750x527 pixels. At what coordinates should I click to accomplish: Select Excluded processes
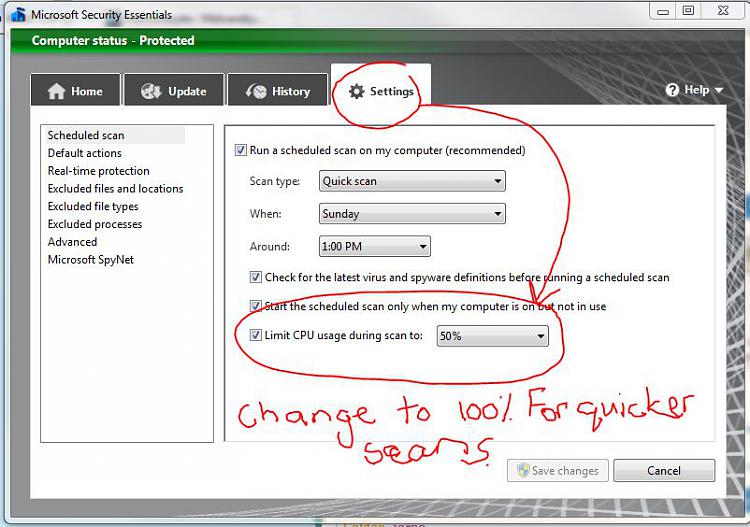[x=95, y=224]
